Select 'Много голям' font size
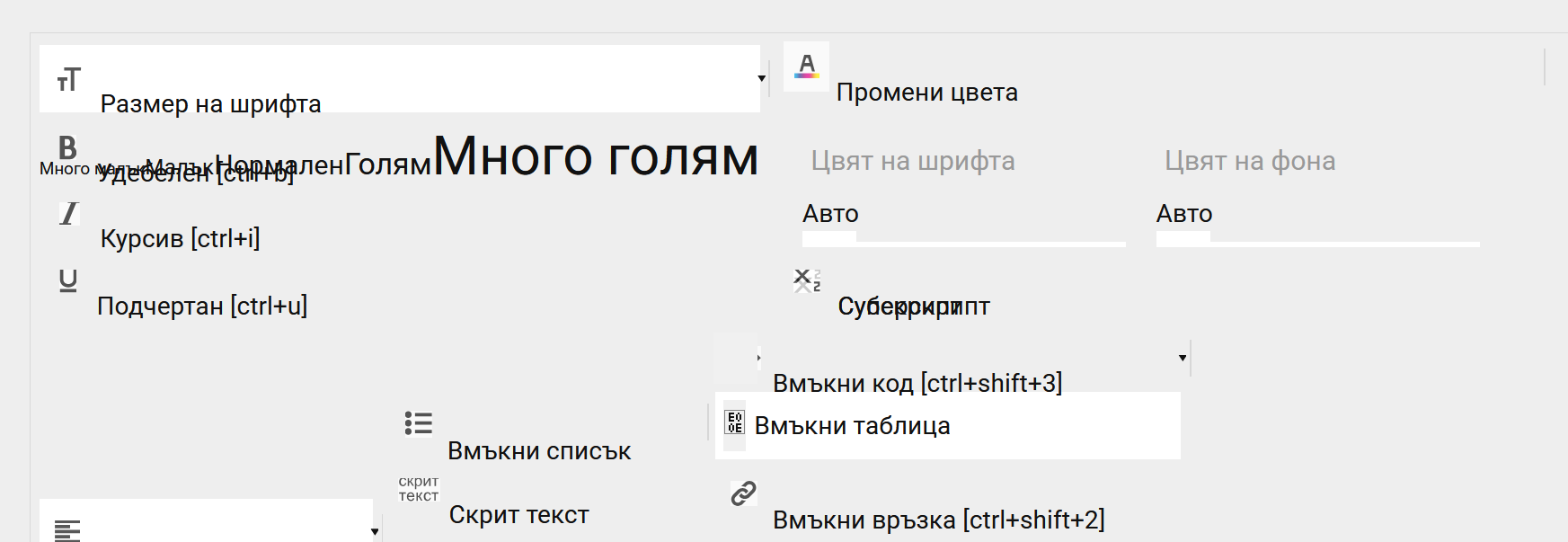The width and height of the screenshot is (1568, 542). click(x=596, y=156)
